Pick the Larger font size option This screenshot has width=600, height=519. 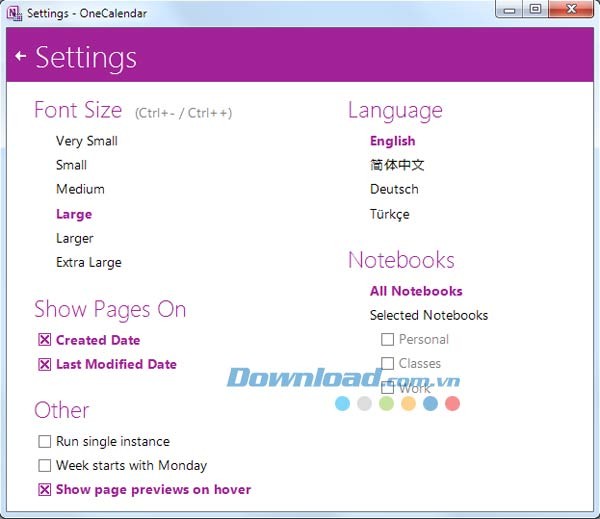pos(74,238)
